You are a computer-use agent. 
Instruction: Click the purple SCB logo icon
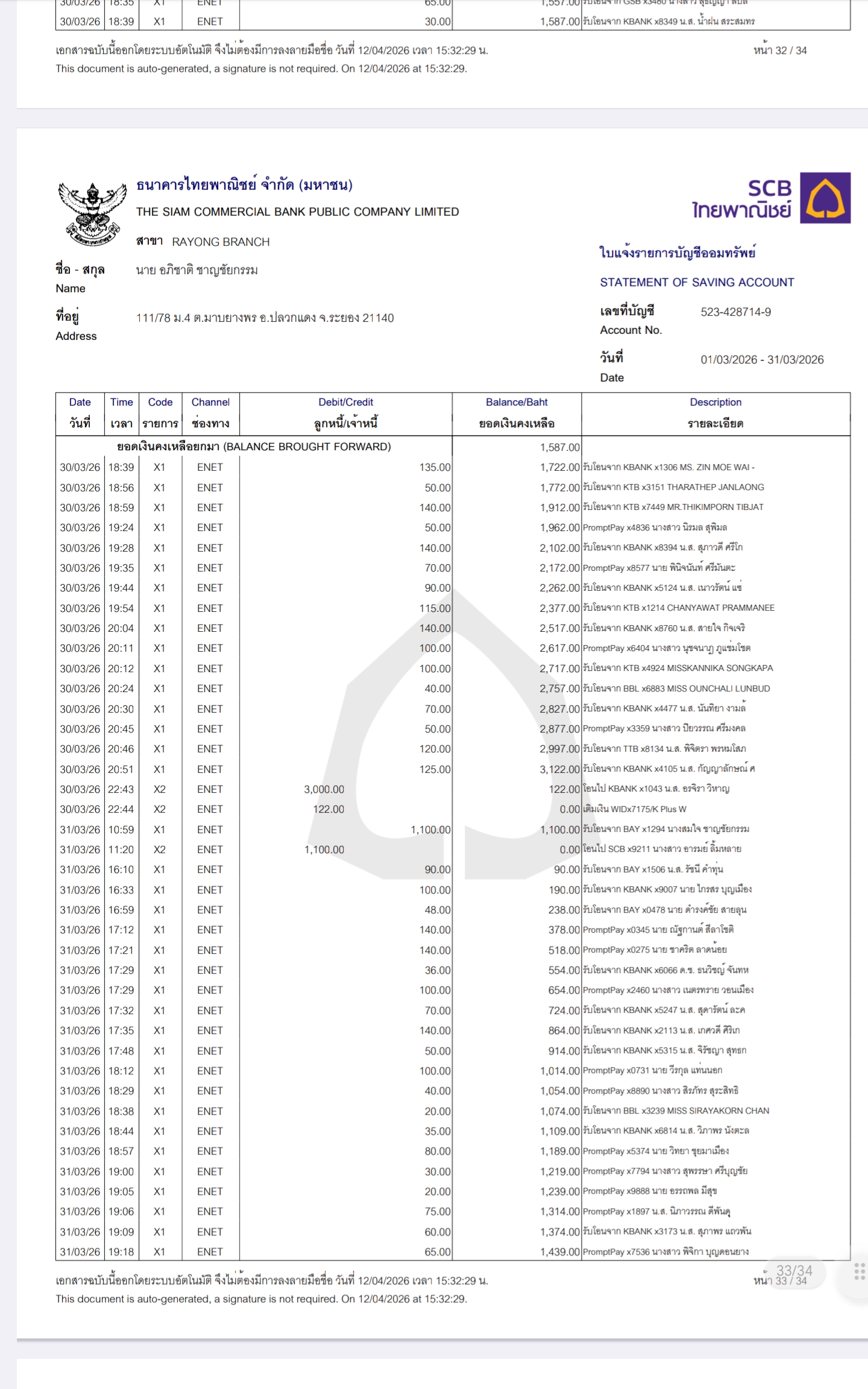pyautogui.click(x=825, y=198)
